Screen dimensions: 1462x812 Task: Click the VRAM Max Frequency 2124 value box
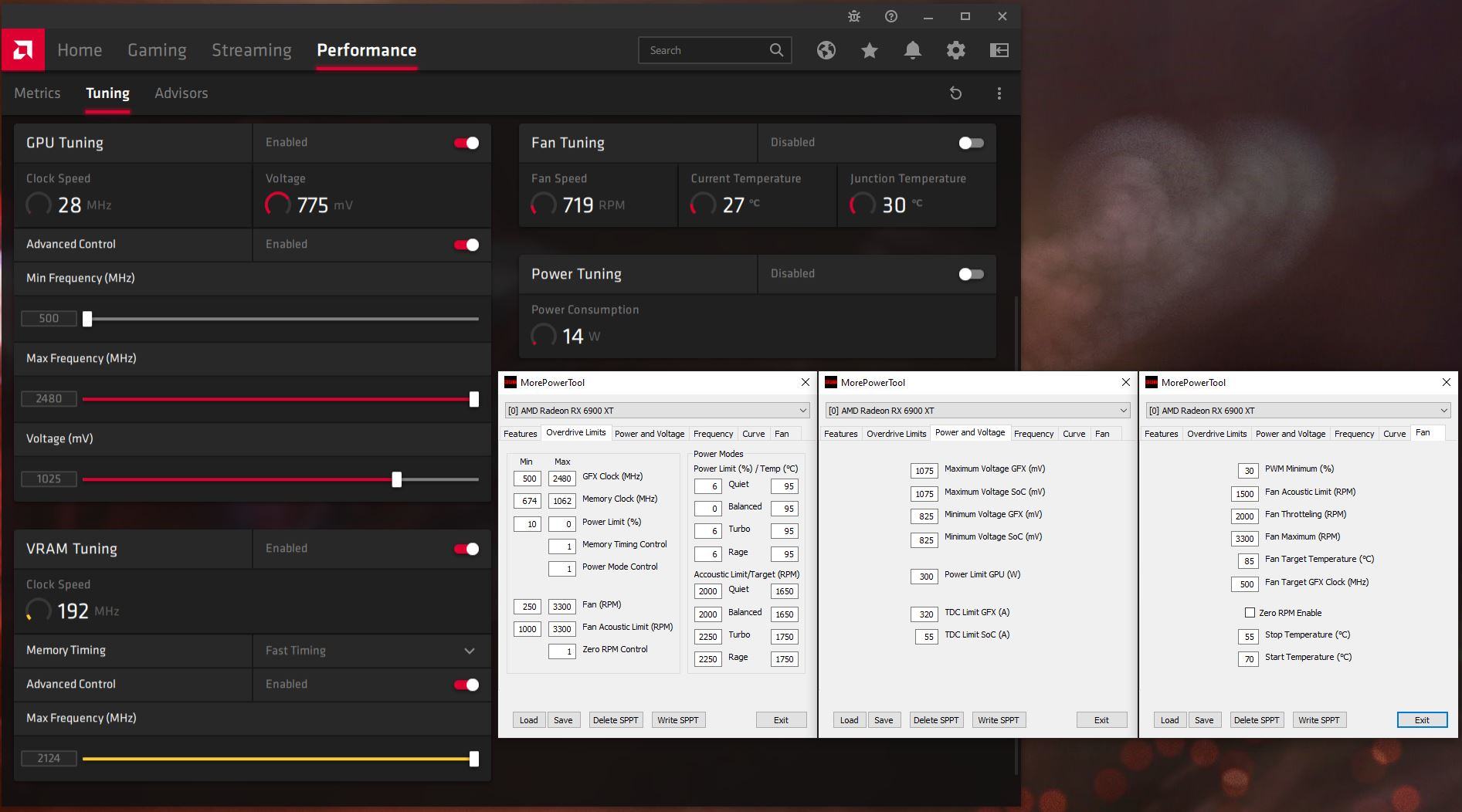[x=49, y=759]
